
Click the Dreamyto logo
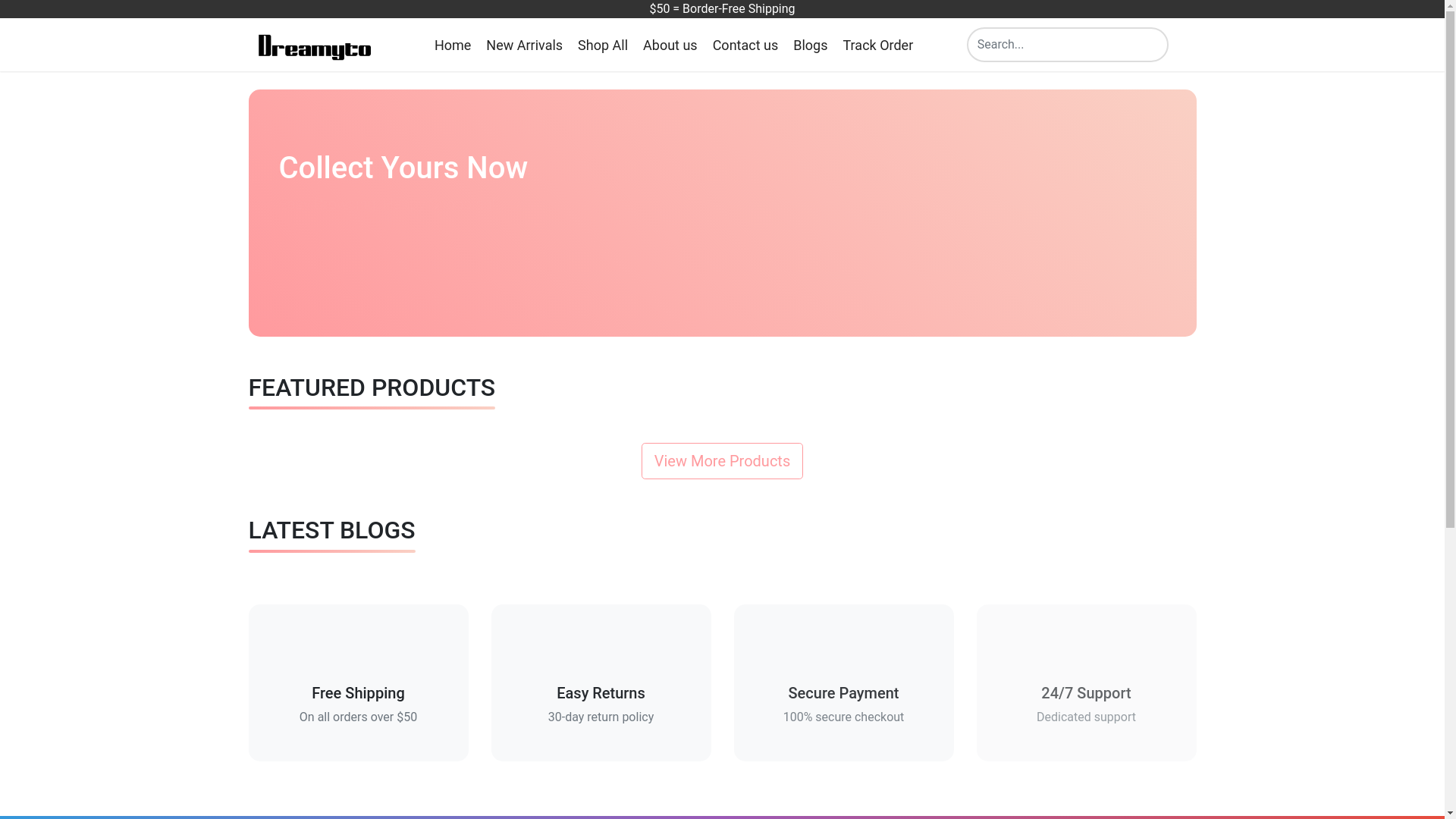tap(314, 46)
